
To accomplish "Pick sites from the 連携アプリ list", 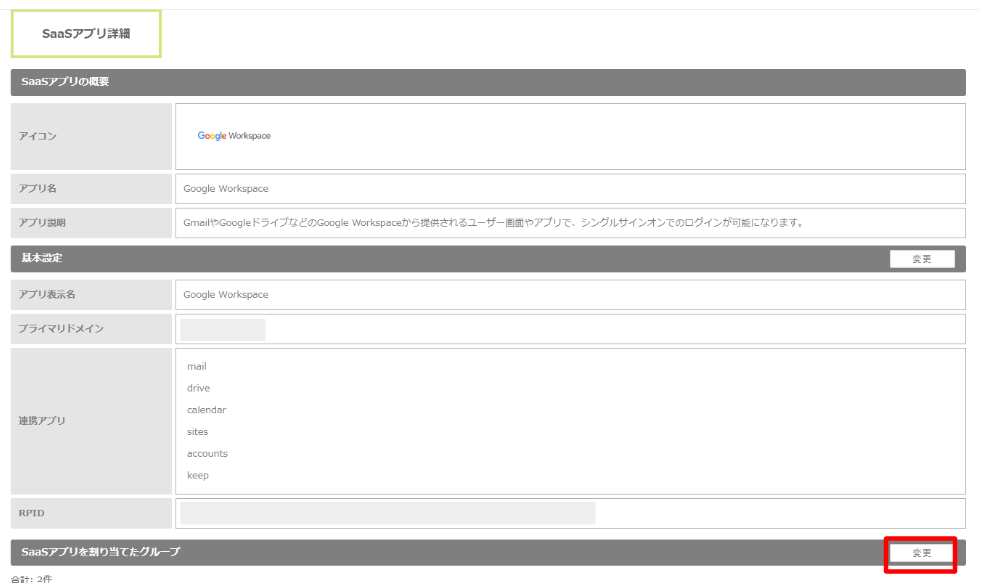I will [197, 432].
